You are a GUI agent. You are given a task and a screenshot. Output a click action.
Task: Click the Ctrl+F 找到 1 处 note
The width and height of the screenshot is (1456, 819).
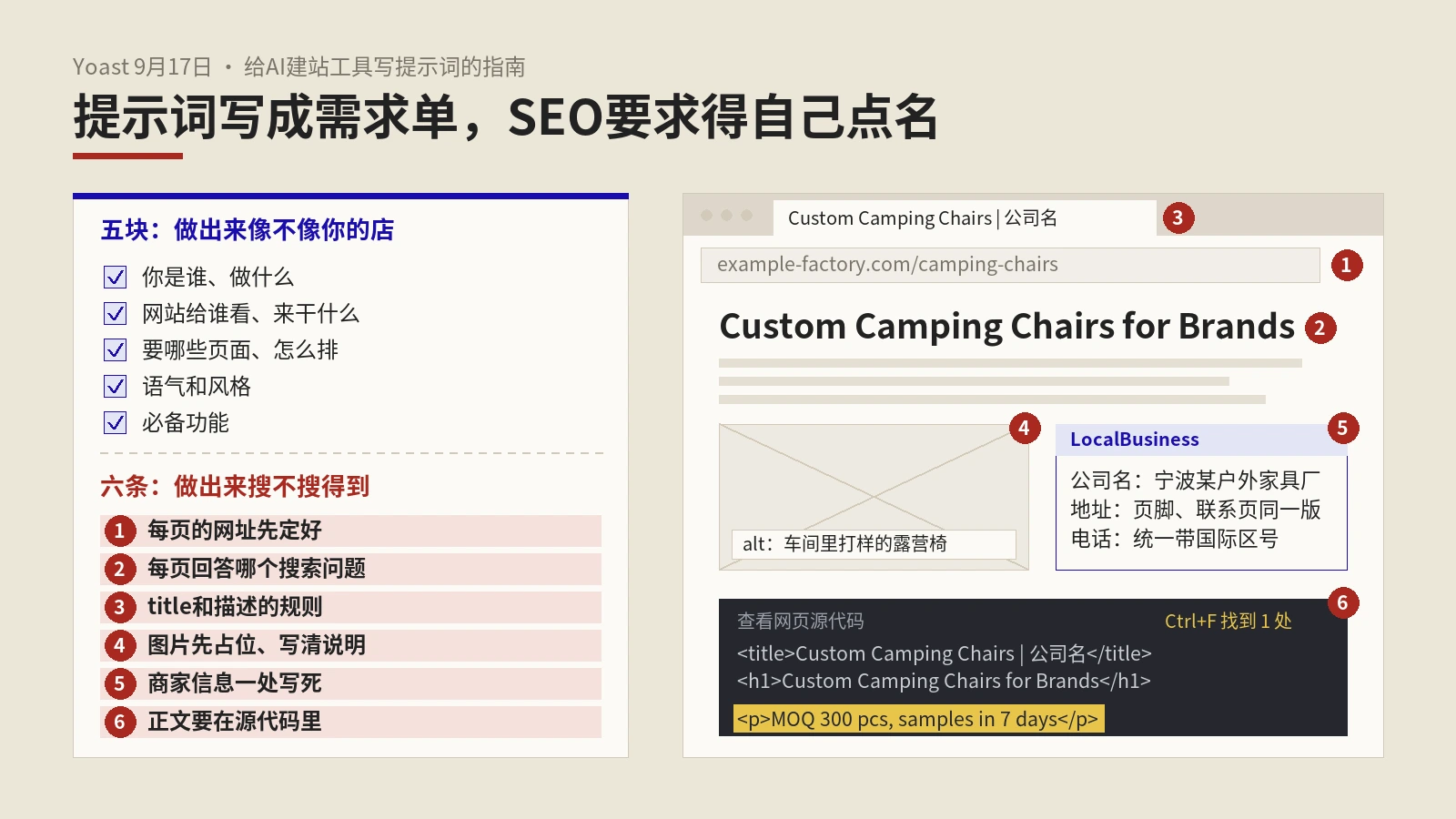tap(1228, 621)
